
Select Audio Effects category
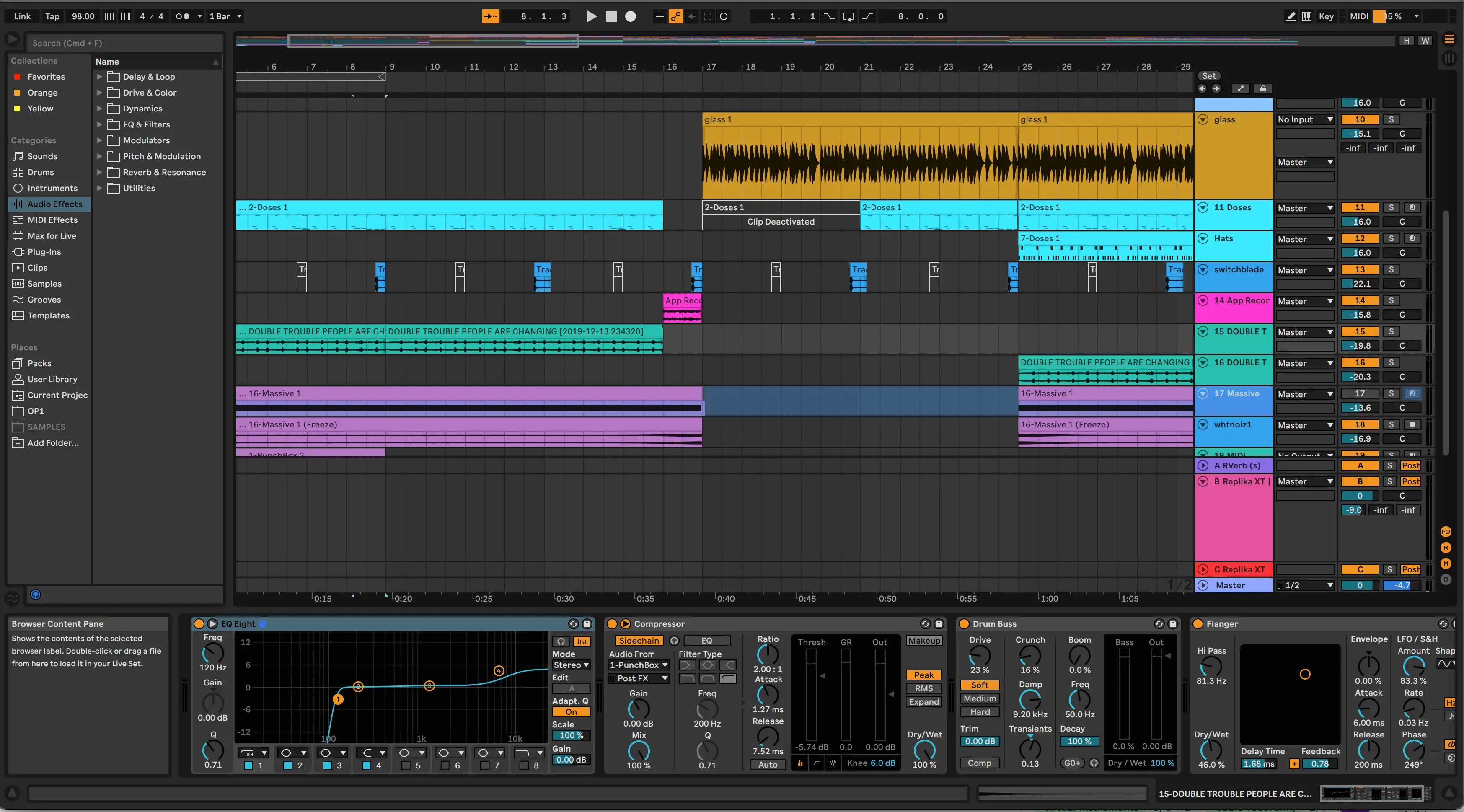point(54,204)
